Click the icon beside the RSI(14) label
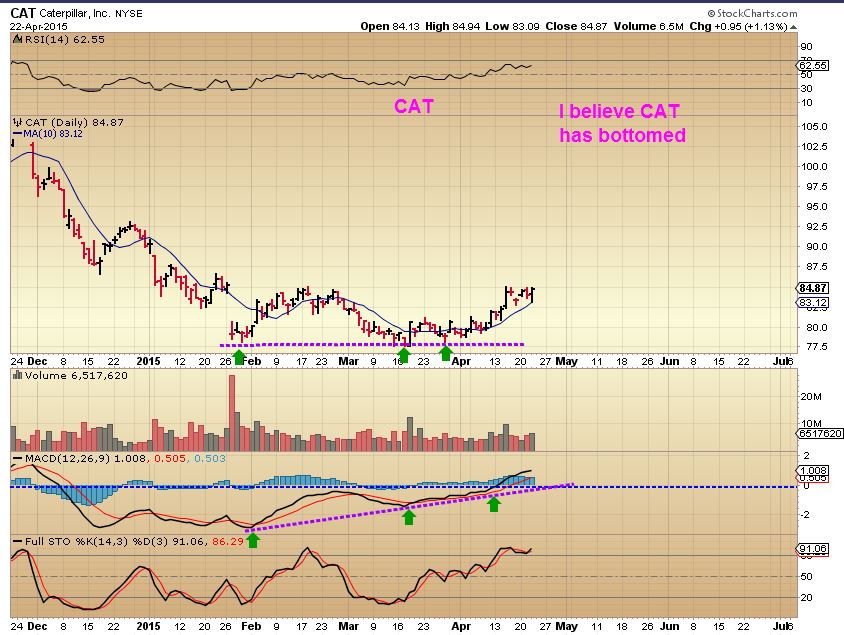This screenshot has width=844, height=635. point(18,39)
